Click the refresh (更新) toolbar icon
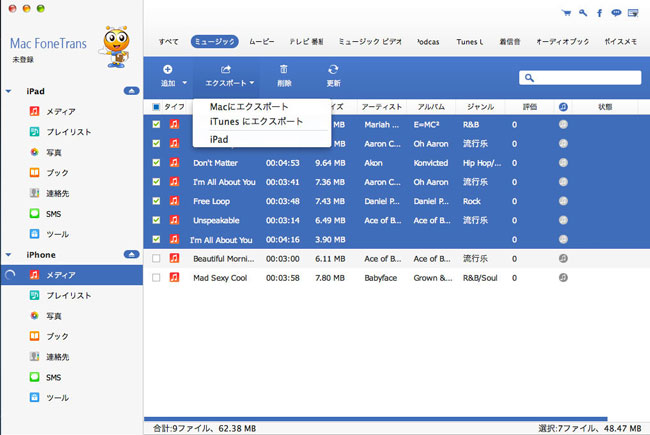The image size is (650, 435). (x=333, y=69)
